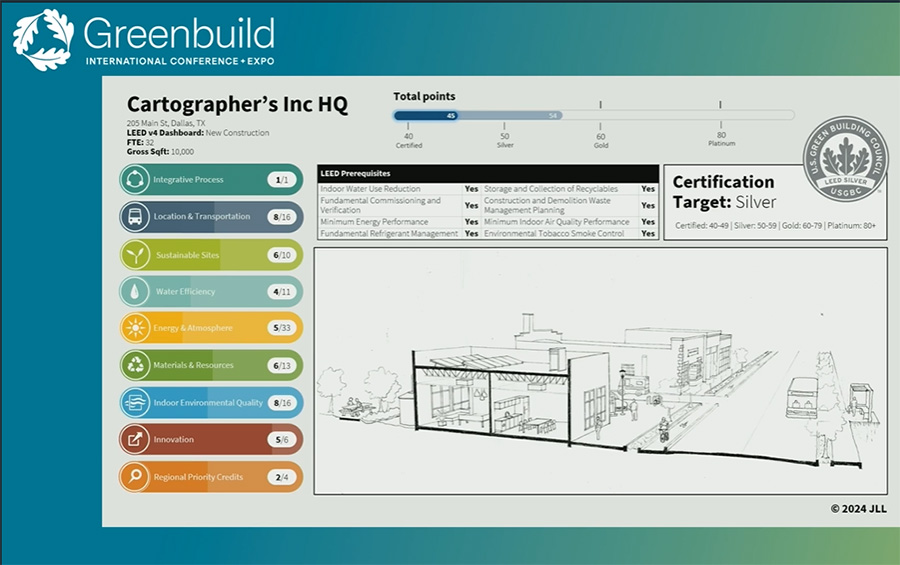This screenshot has height=565, width=900.
Task: Click the Water Efficiency droplet icon
Action: (134, 292)
